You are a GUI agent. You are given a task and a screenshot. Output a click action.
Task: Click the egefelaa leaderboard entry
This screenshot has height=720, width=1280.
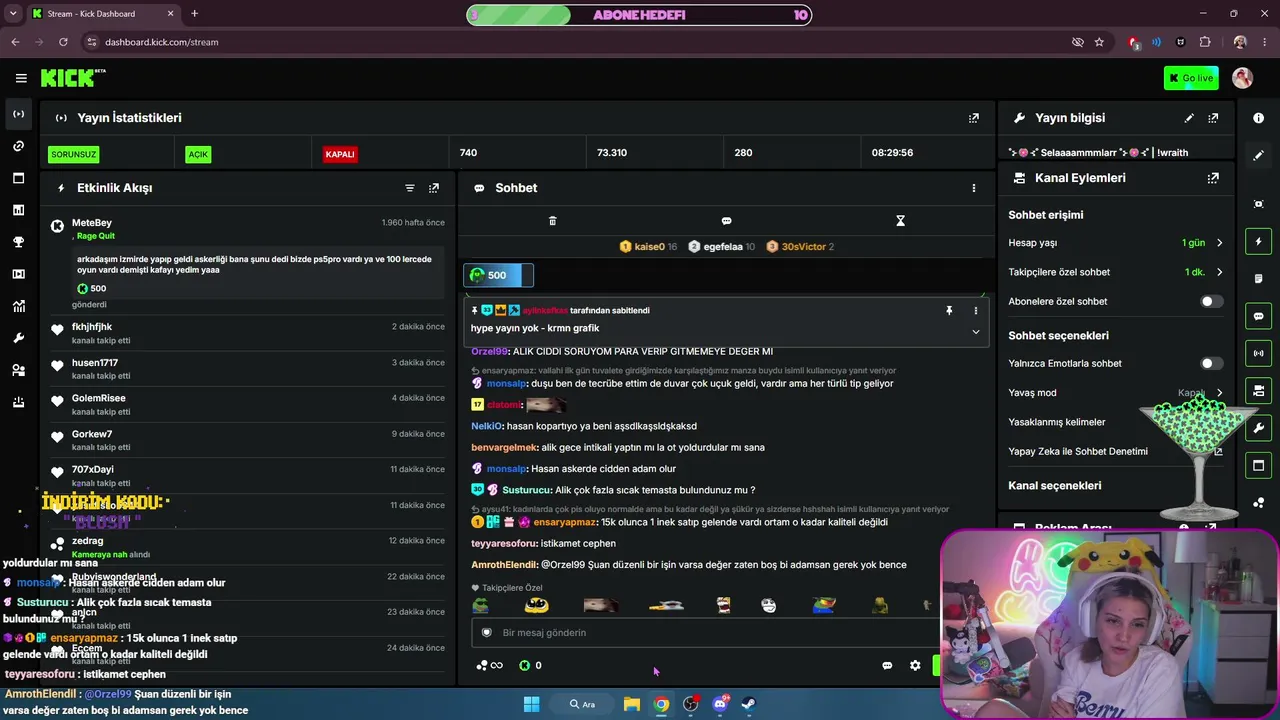tap(721, 246)
